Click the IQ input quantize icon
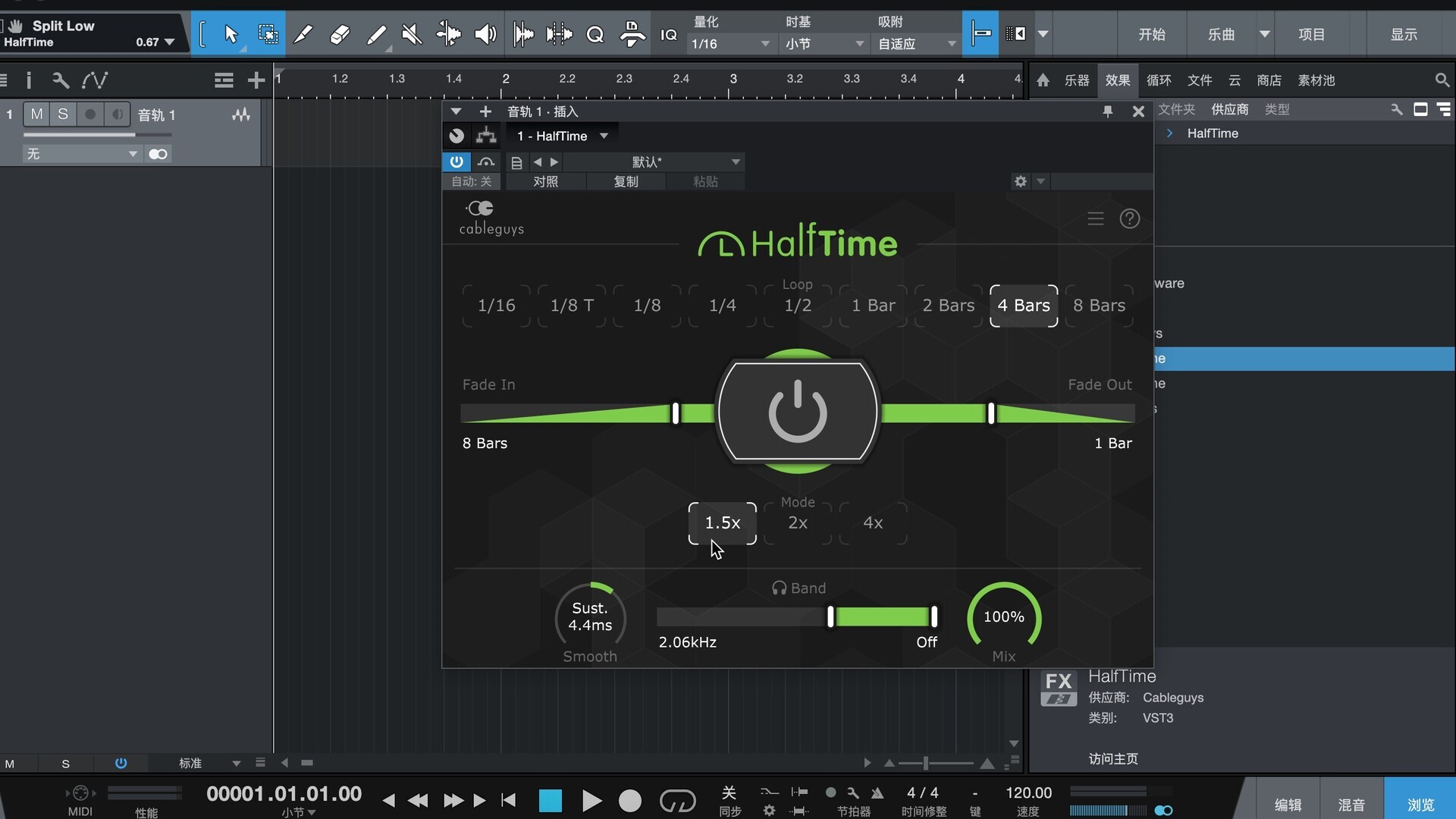Image resolution: width=1456 pixels, height=819 pixels. tap(668, 35)
